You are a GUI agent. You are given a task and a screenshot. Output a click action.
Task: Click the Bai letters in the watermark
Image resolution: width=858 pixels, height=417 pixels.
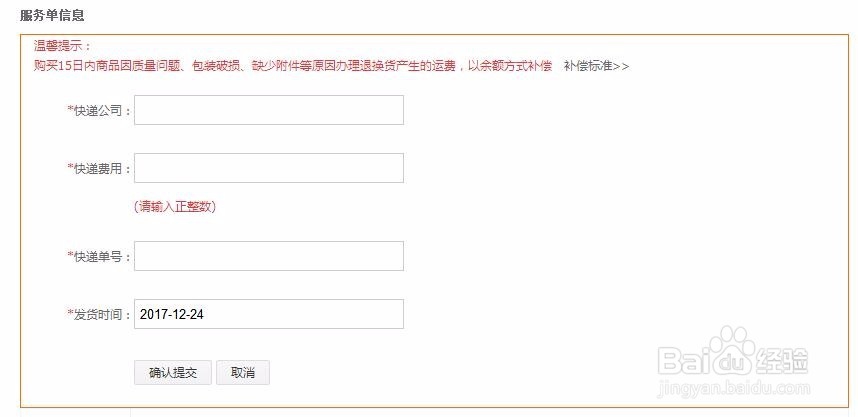(681, 361)
